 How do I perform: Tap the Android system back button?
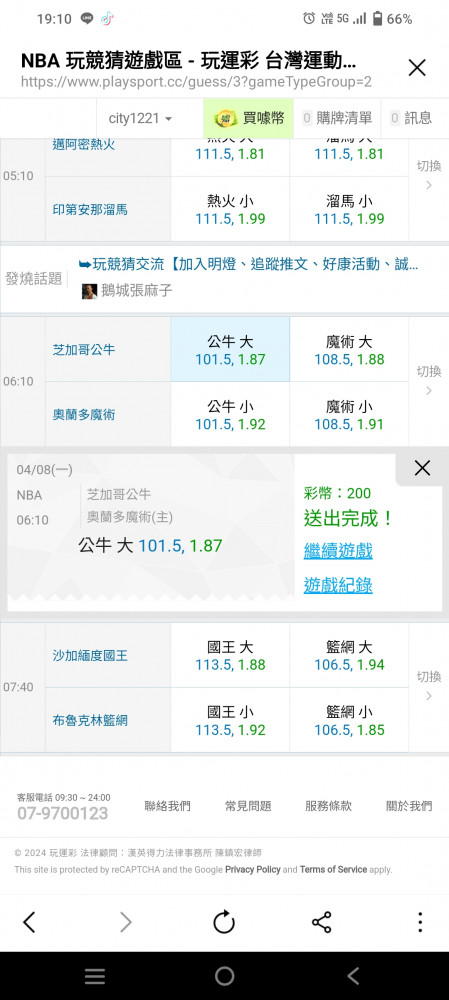[x=353, y=976]
